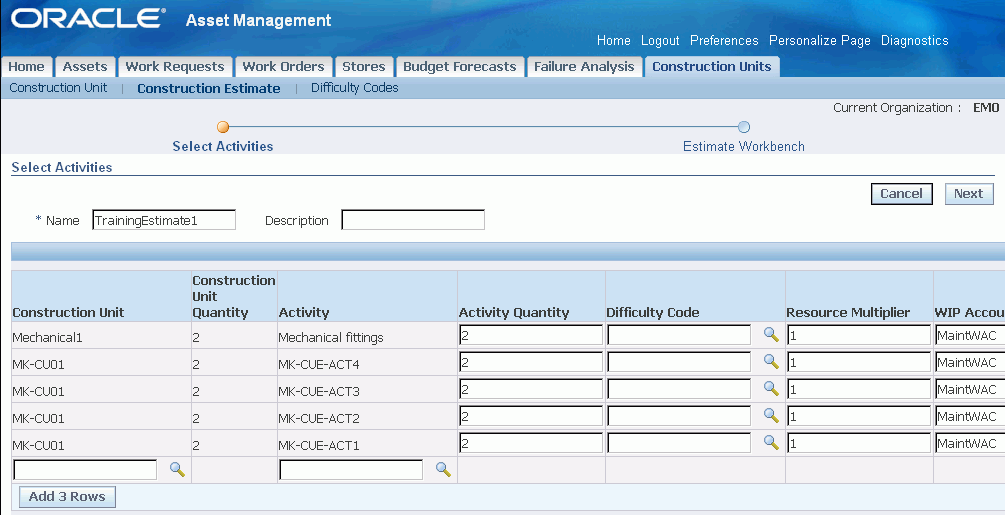Switch to Work Requests tab

(x=174, y=67)
